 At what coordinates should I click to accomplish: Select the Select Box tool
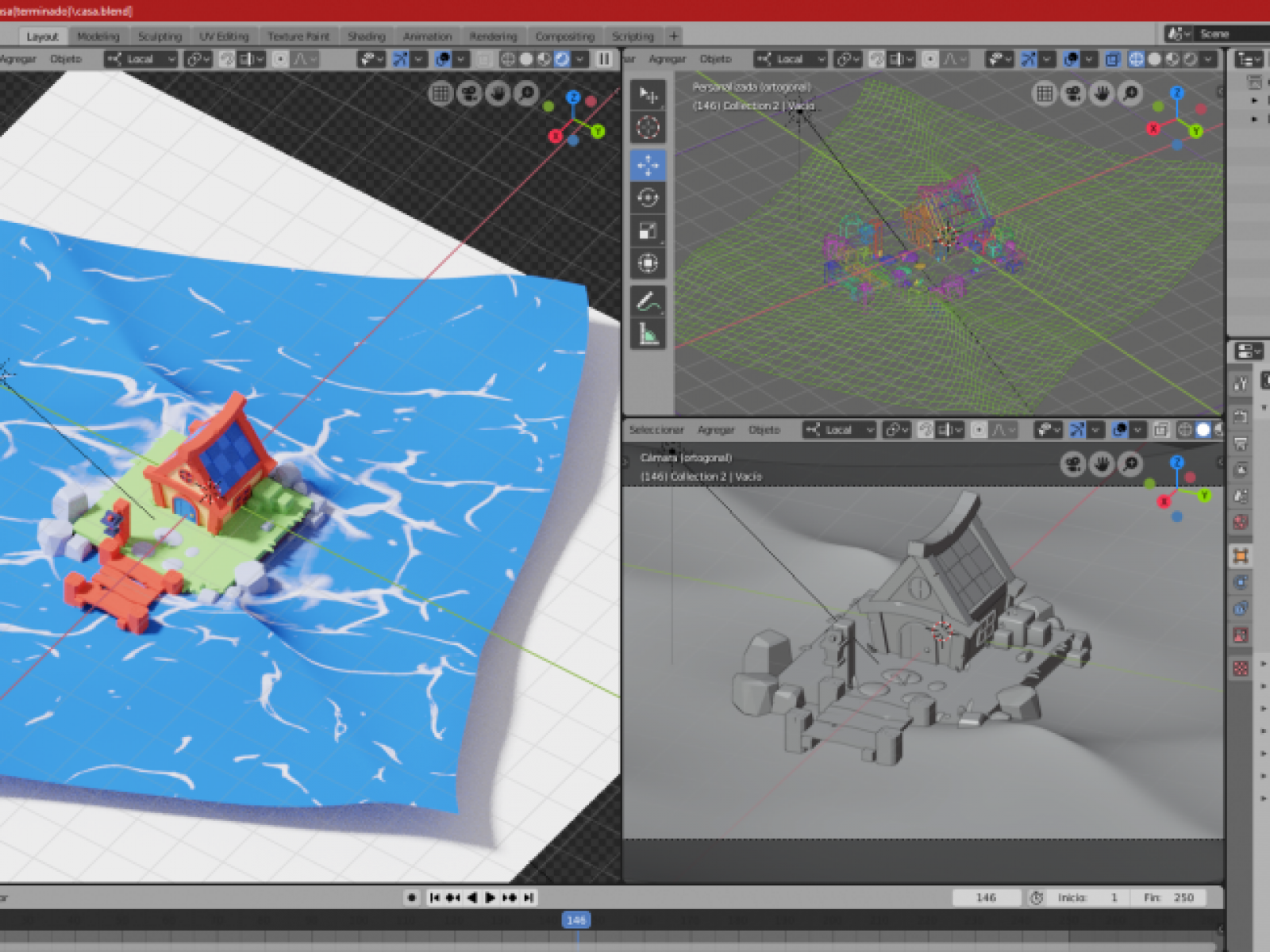[648, 95]
